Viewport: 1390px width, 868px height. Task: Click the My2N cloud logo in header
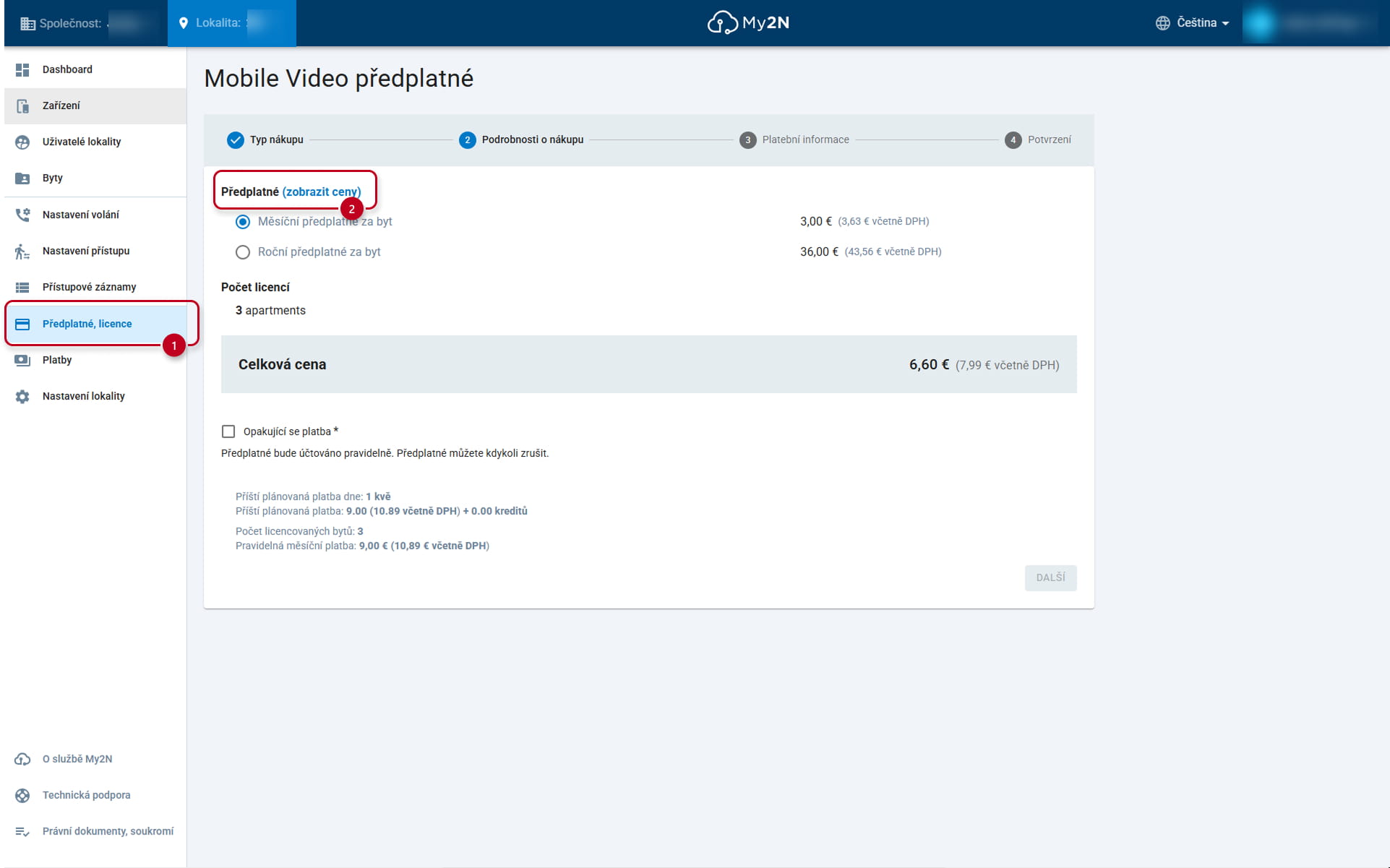pyautogui.click(x=748, y=22)
